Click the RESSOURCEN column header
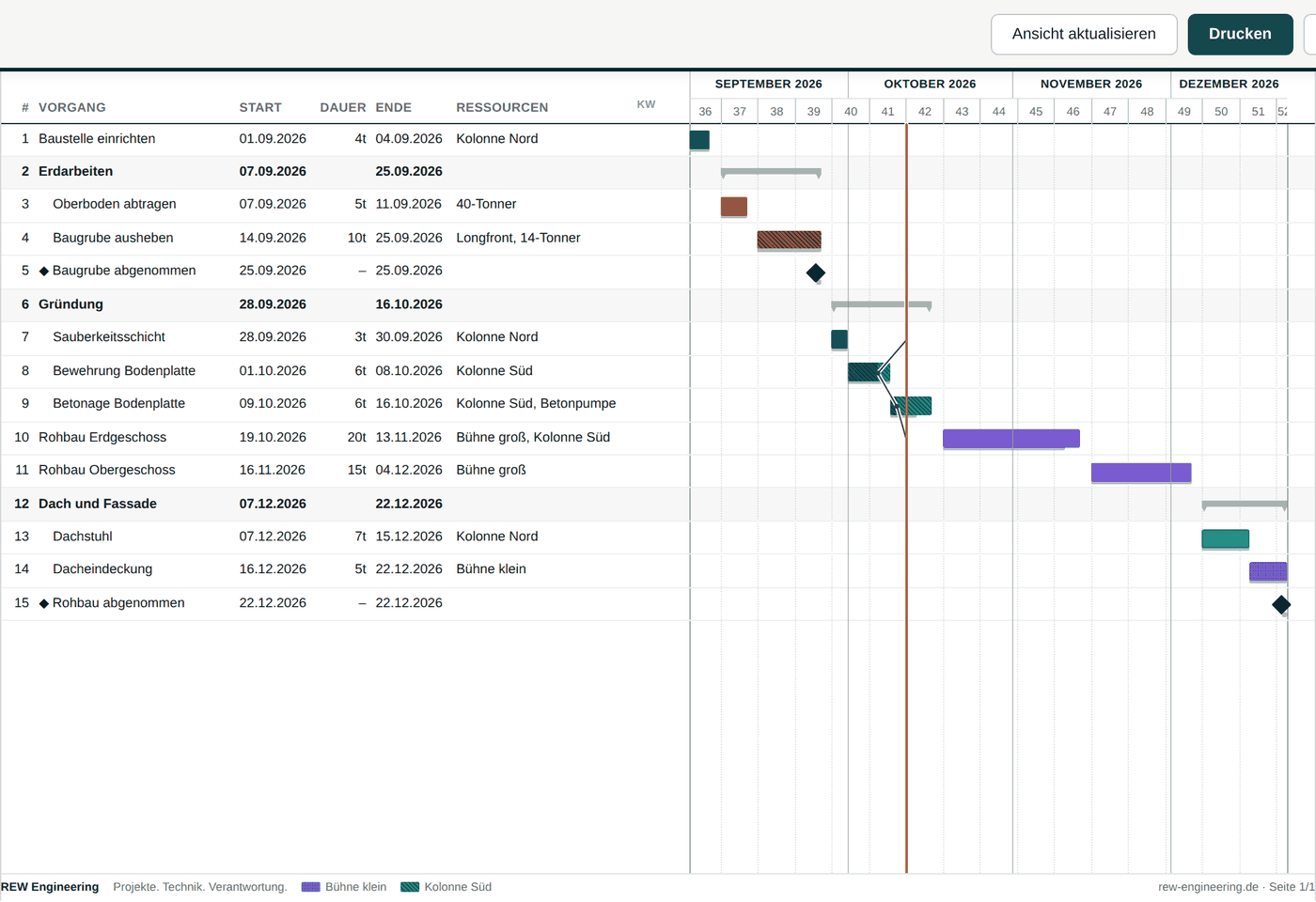Screen dimensions: 1316x902 click(x=502, y=107)
